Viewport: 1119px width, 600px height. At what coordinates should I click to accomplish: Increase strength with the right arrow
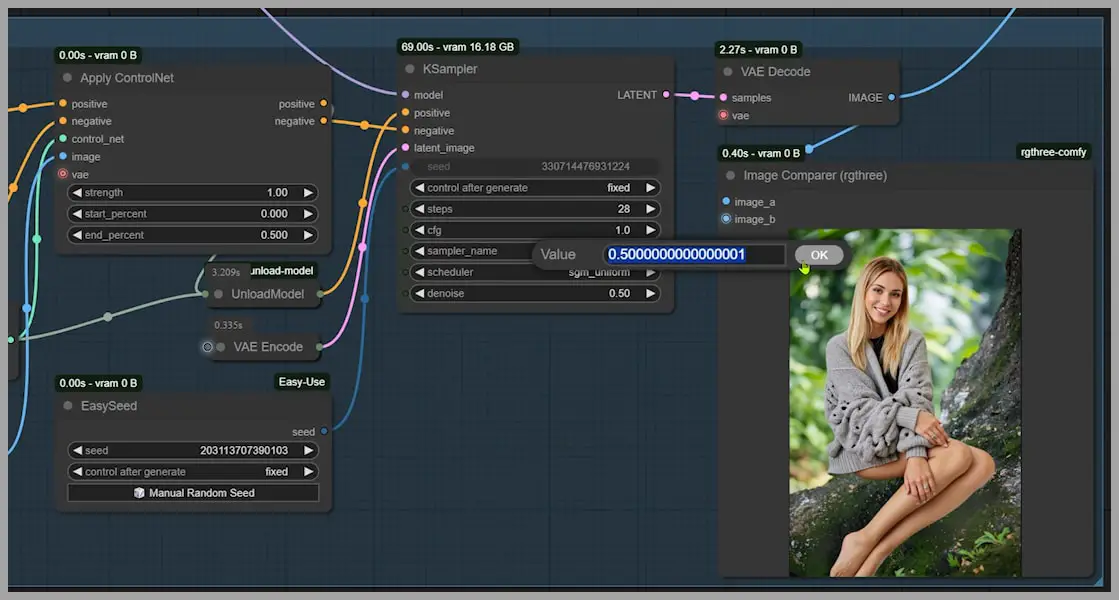click(308, 193)
